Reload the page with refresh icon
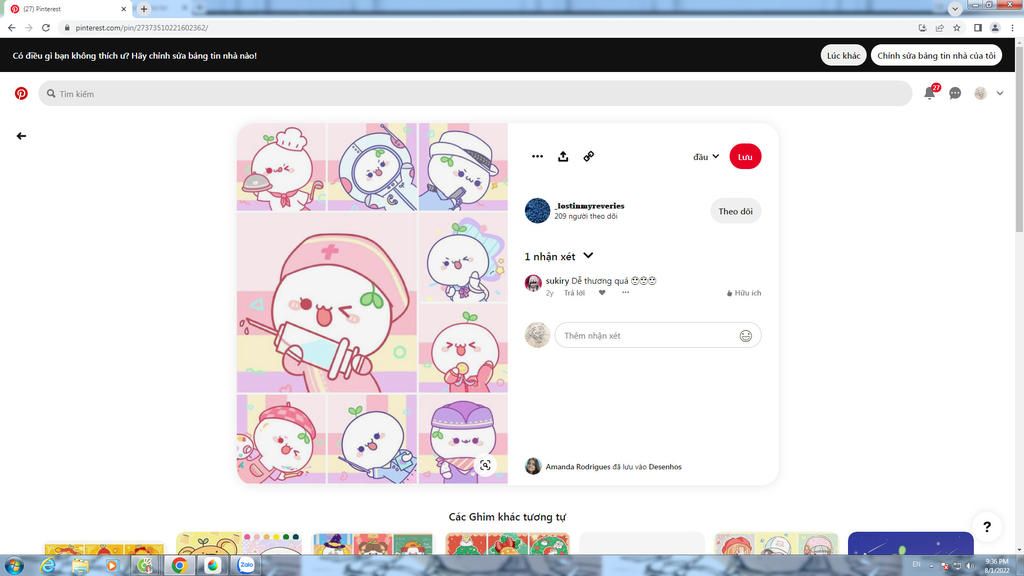Screen dimensions: 1024x576 (x=46, y=27)
